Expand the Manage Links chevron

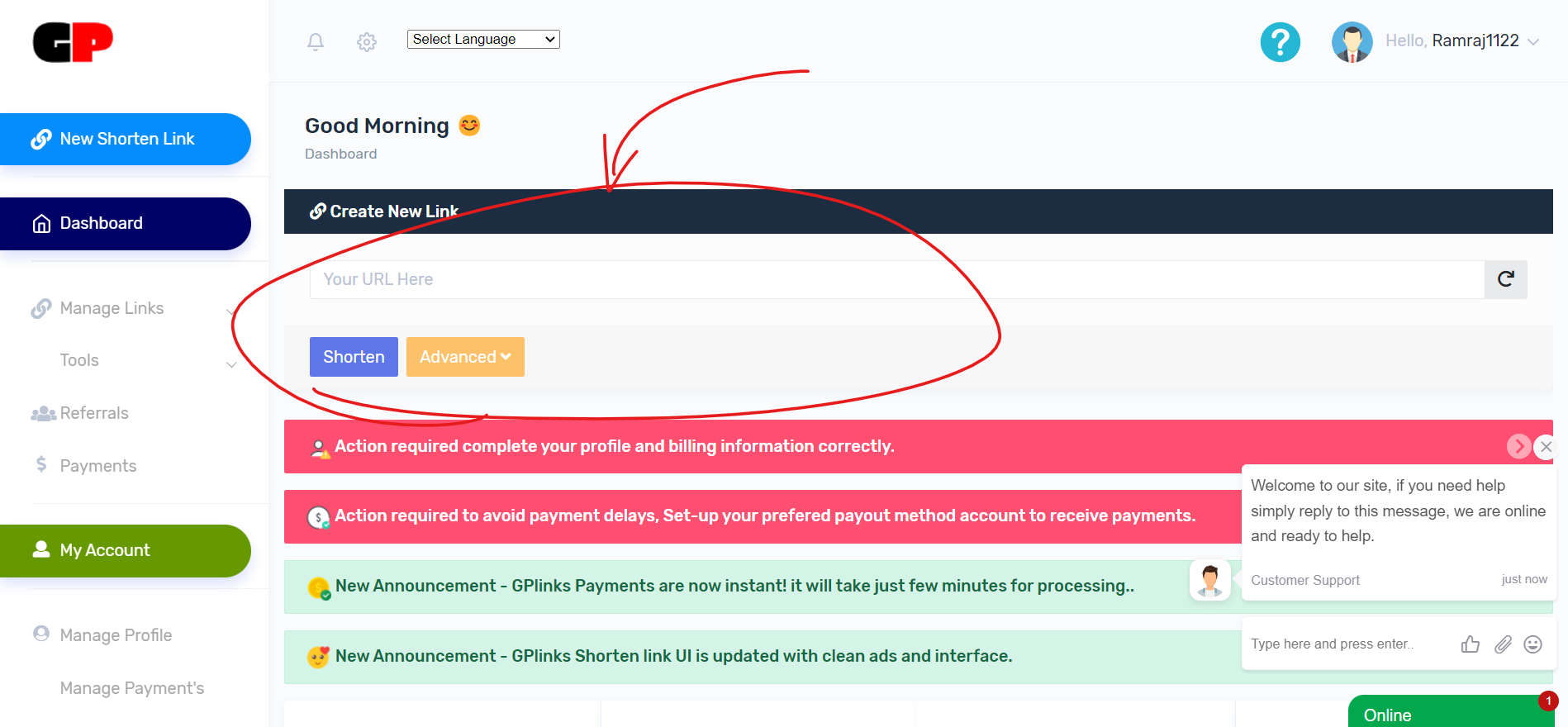230,311
